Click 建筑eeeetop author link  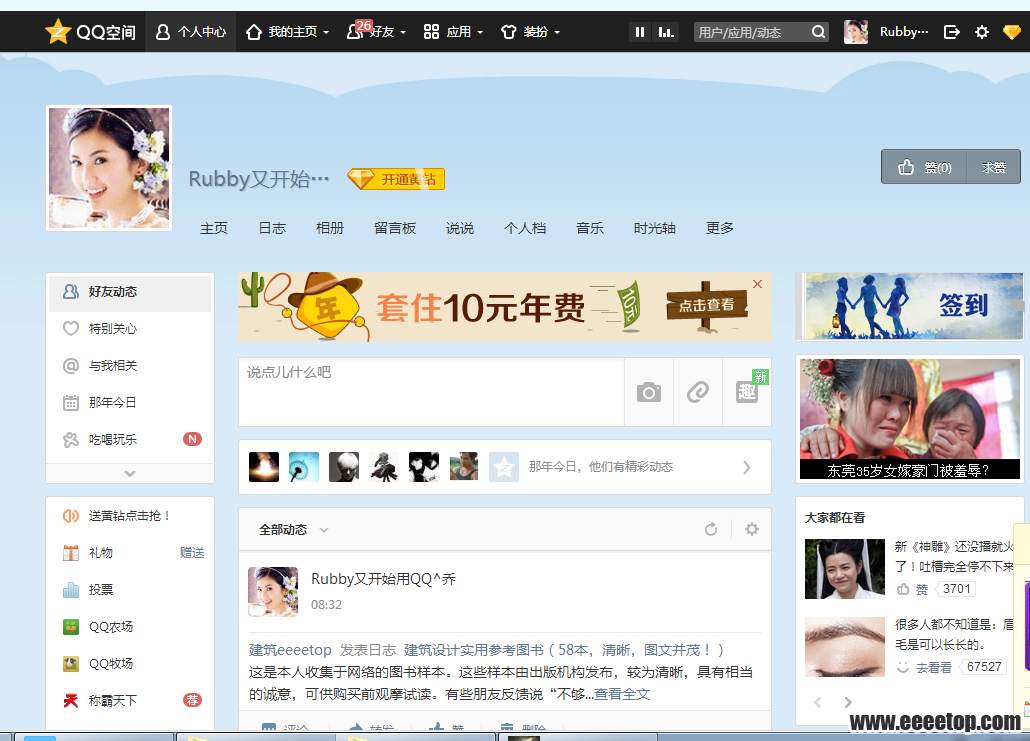290,650
